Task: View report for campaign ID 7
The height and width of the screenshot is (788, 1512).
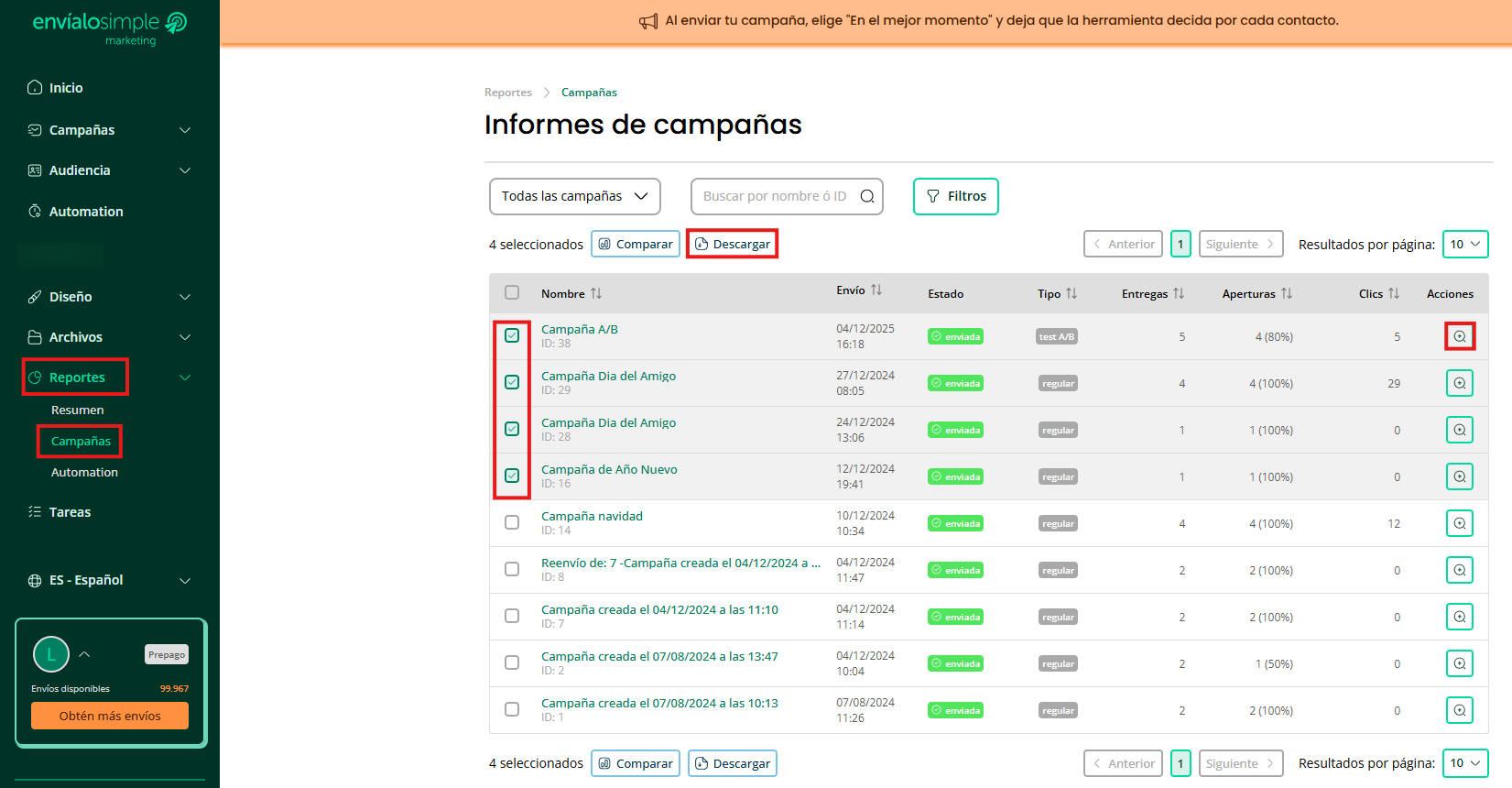Action: [1460, 617]
